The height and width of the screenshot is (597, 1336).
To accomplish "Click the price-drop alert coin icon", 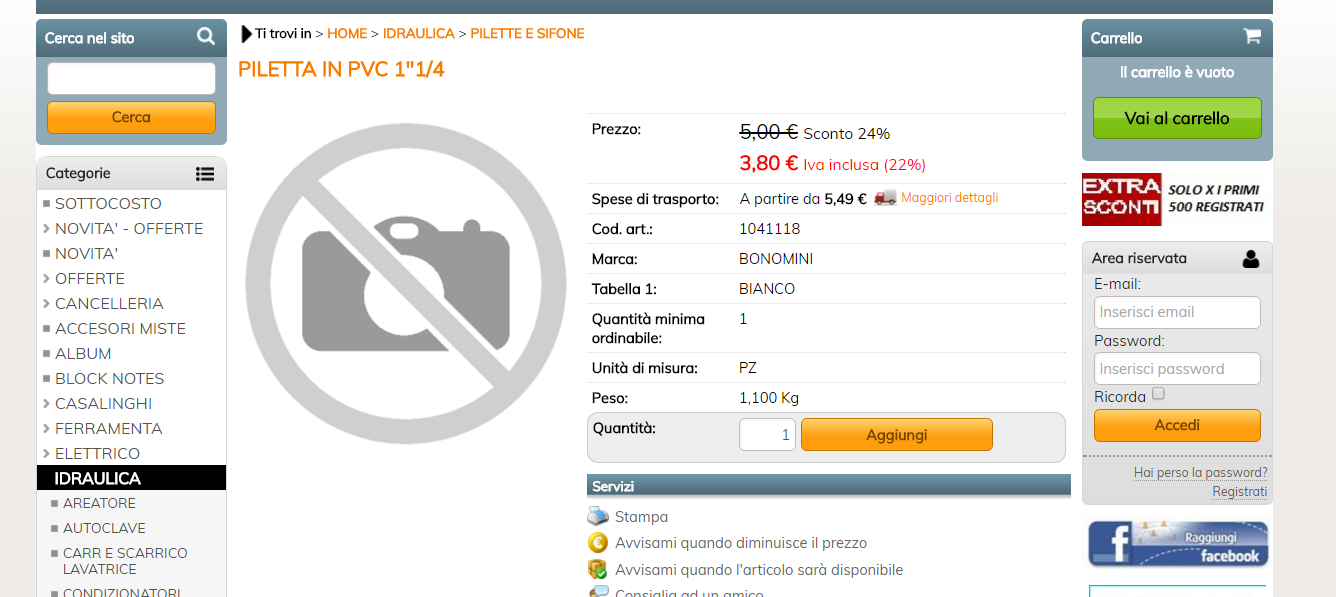I will coord(598,543).
